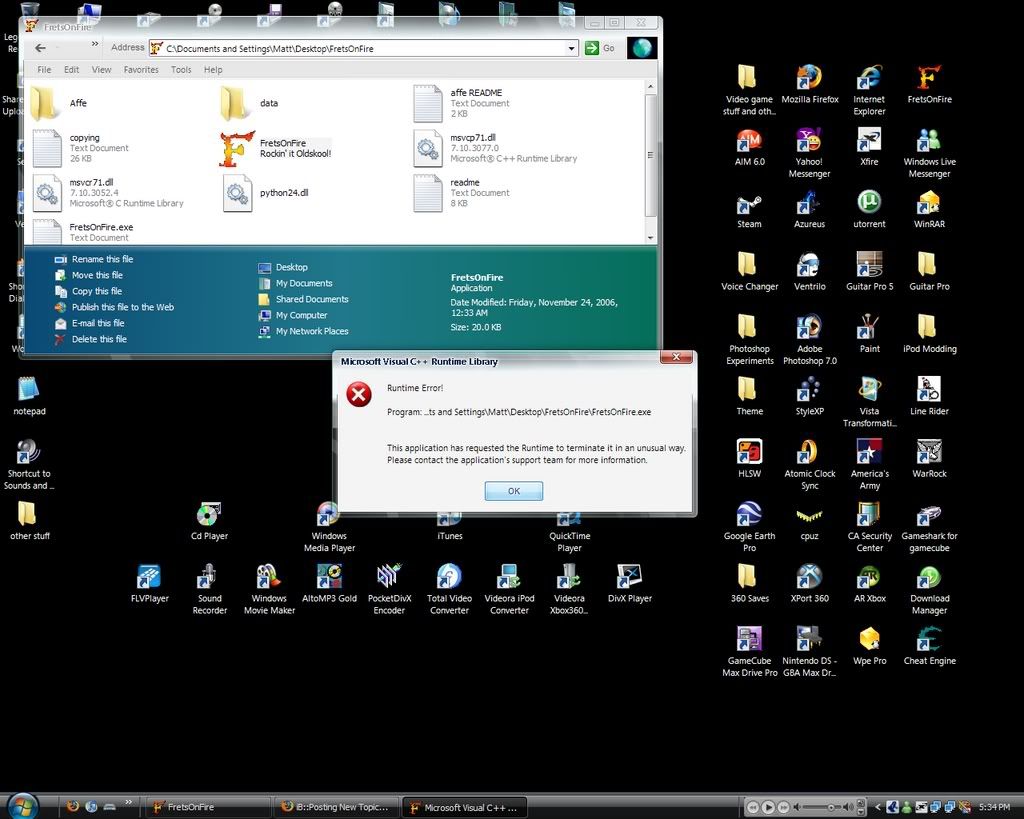
Task: Close the Runtime Library error dialog
Action: pos(677,357)
